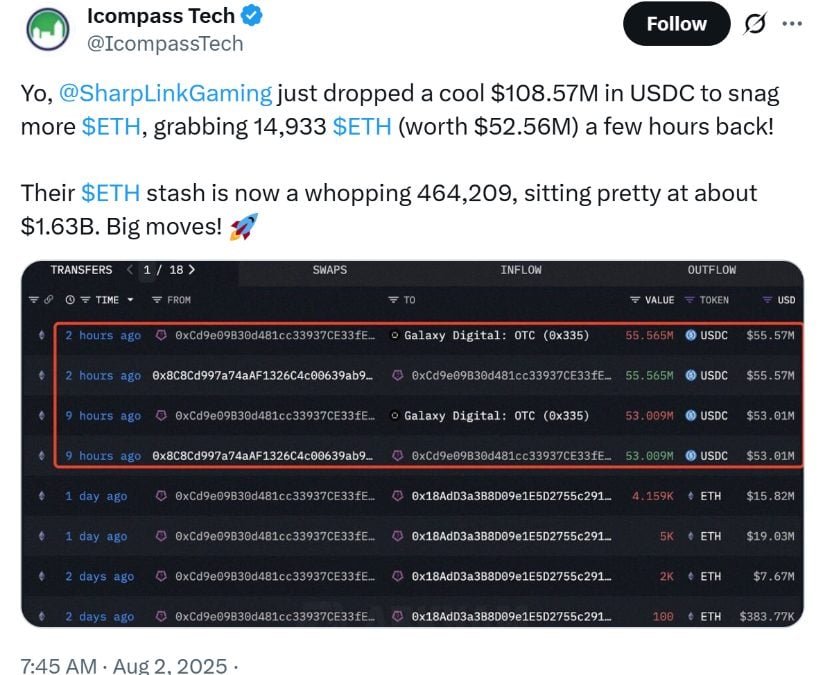Open the @SharpLinkGaming mention link

[x=165, y=94]
